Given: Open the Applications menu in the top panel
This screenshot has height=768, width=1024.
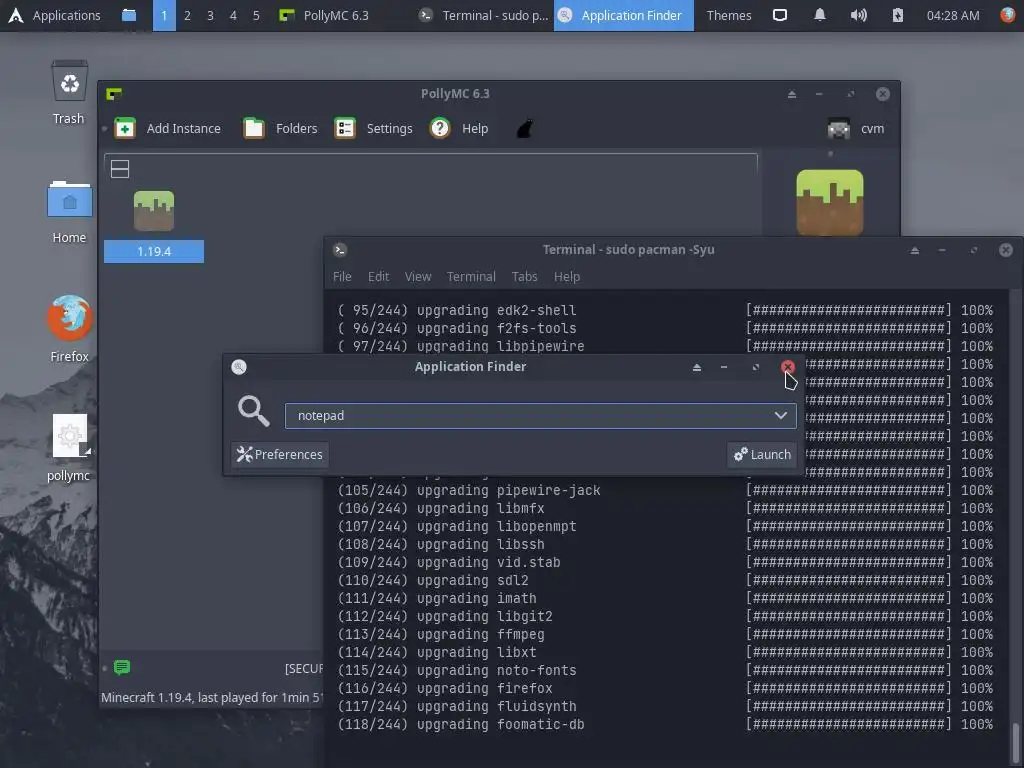Looking at the screenshot, I should click(x=54, y=15).
